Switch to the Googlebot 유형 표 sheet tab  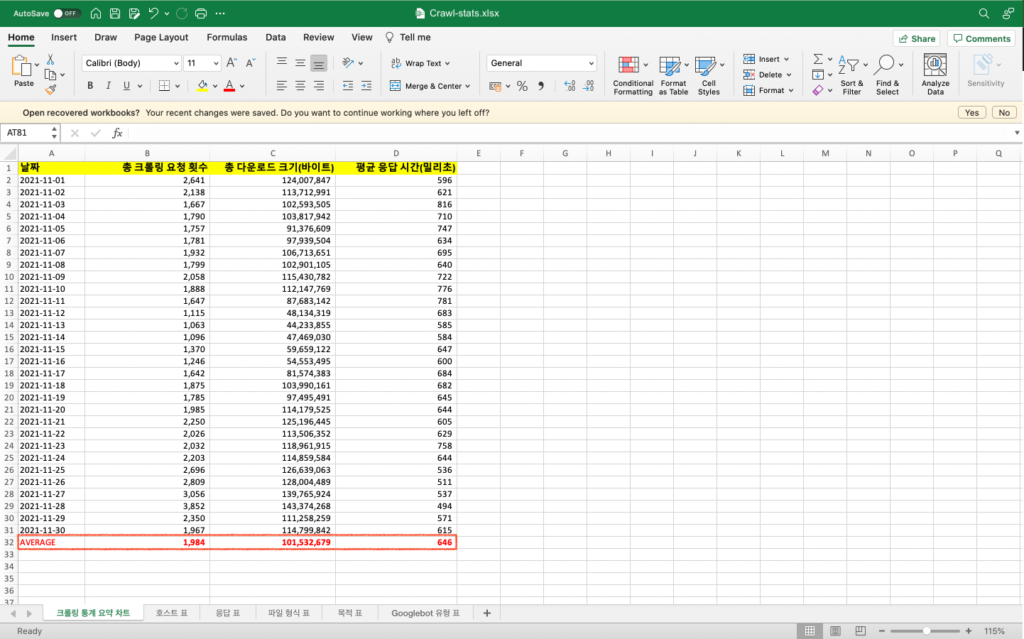[425, 613]
